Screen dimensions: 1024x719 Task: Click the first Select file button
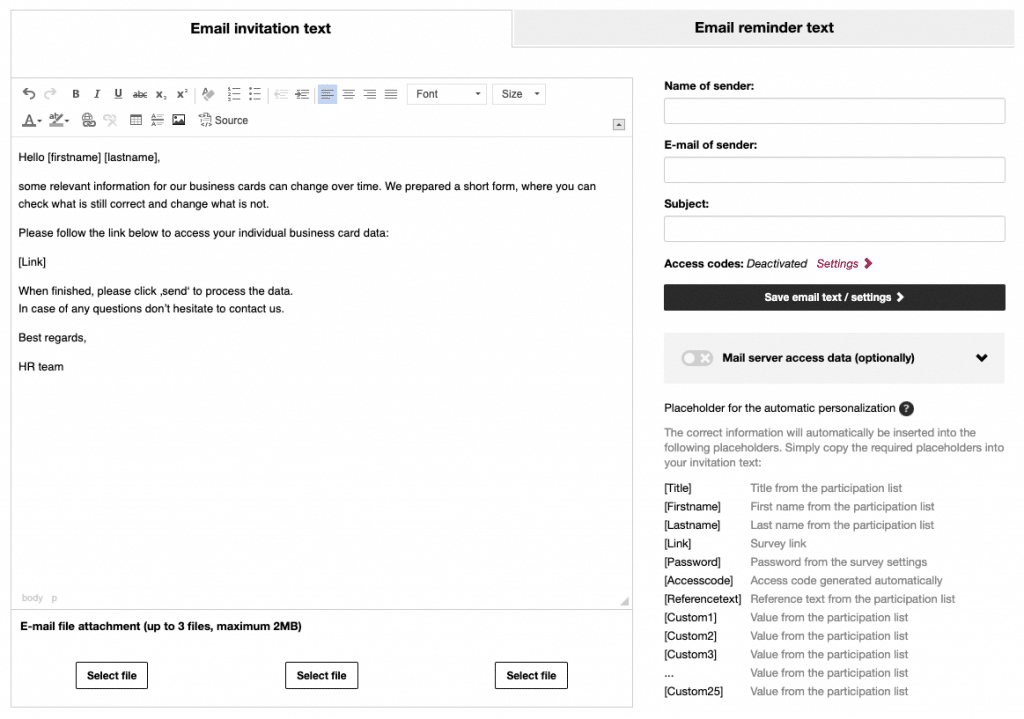(x=112, y=675)
